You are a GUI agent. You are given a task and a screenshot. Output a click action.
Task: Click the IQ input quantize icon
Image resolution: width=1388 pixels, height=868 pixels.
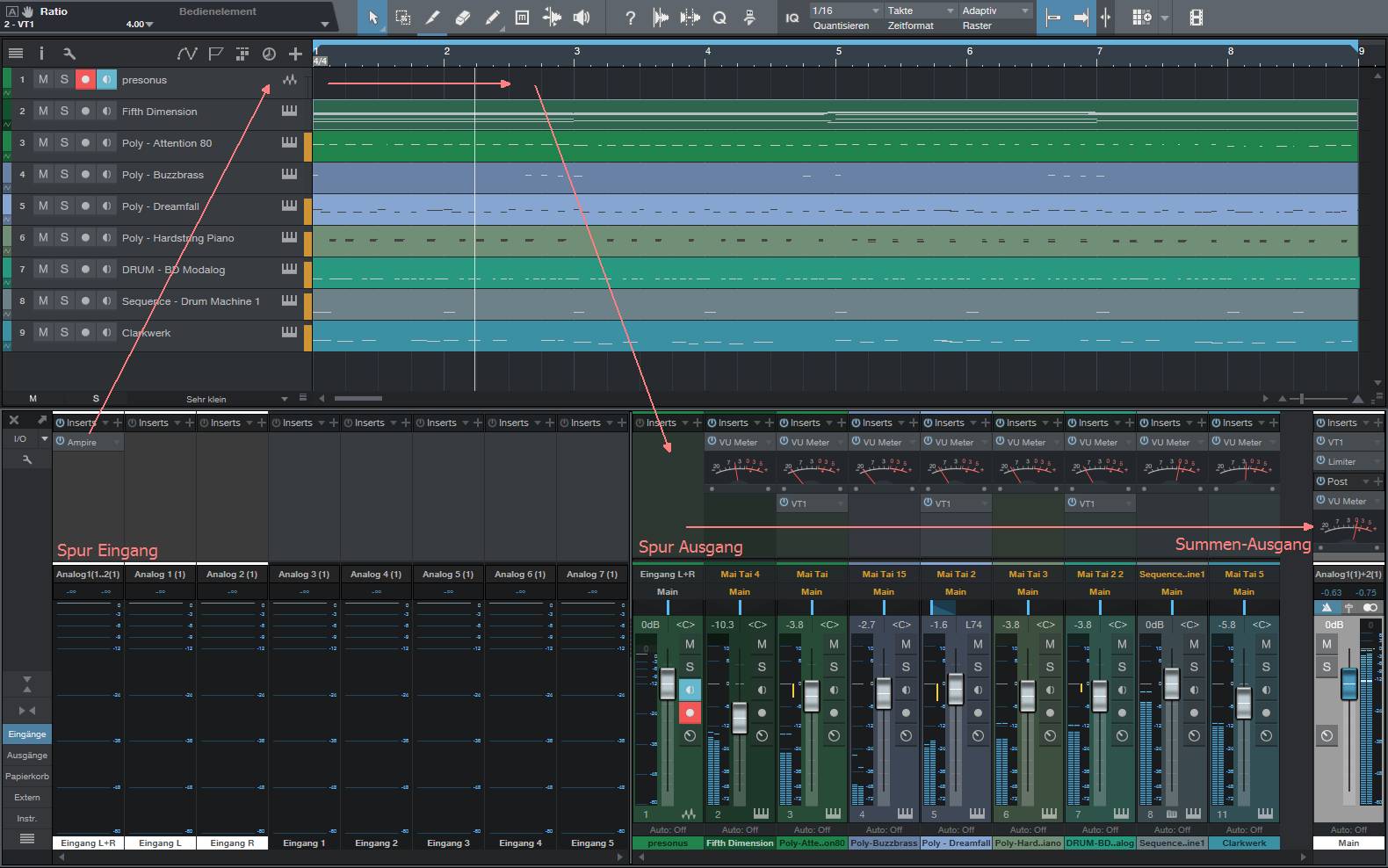792,17
